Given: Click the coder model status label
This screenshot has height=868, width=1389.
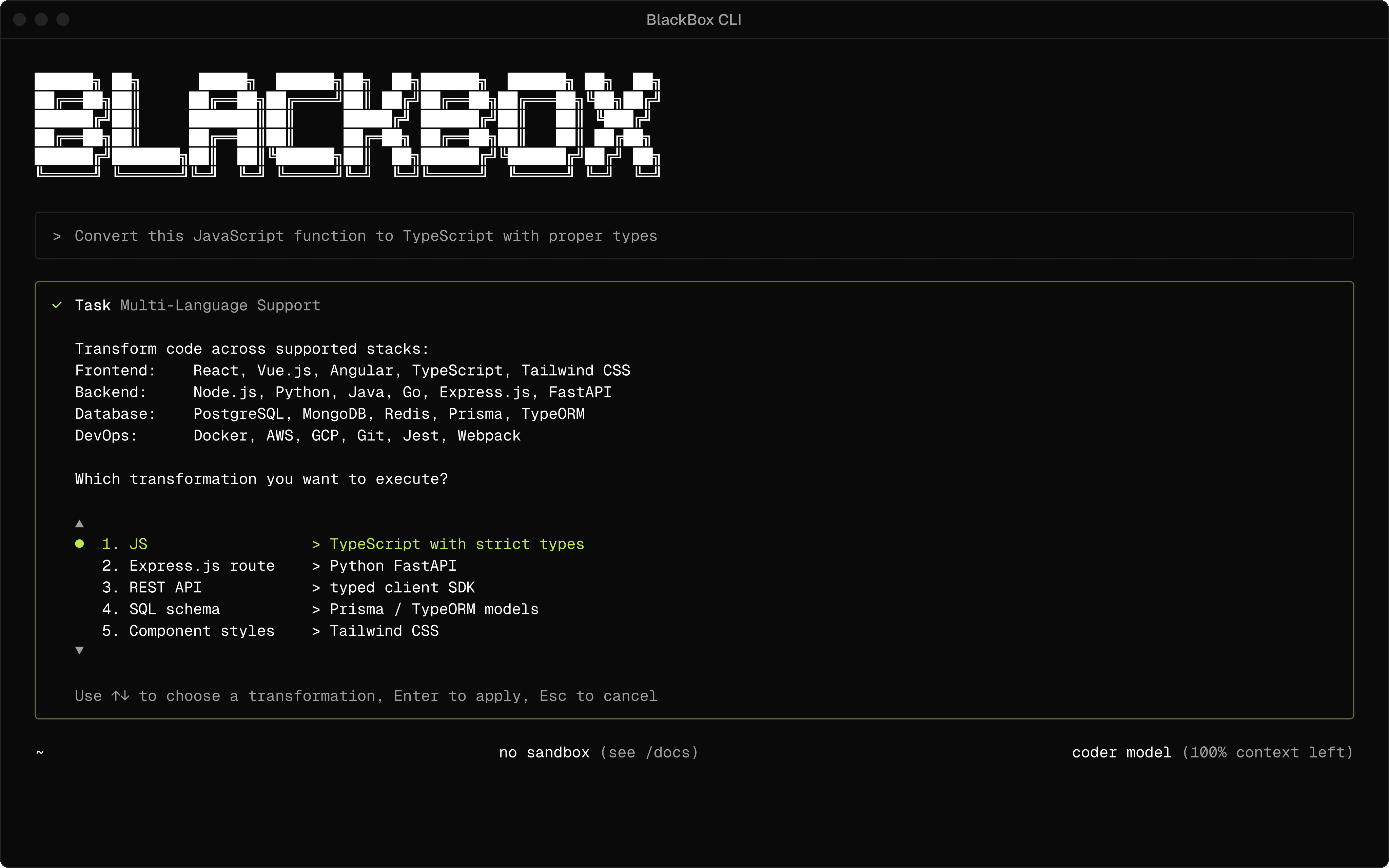Looking at the screenshot, I should click(1121, 753).
